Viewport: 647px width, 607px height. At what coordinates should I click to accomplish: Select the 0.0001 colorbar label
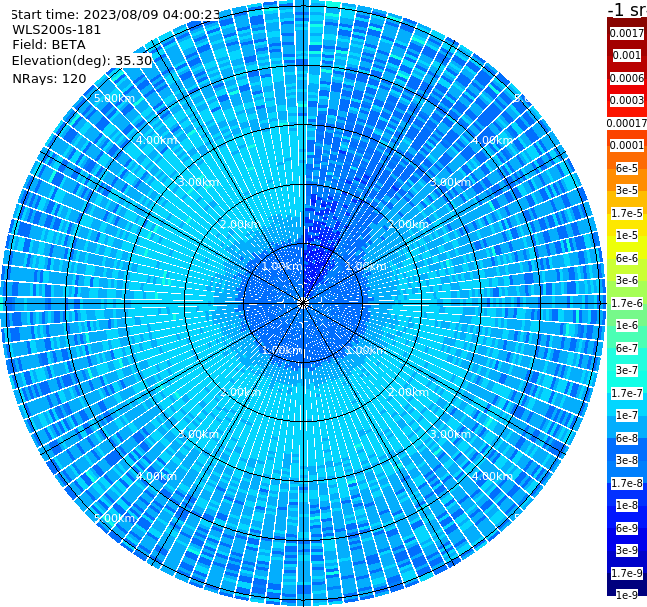pyautogui.click(x=627, y=145)
